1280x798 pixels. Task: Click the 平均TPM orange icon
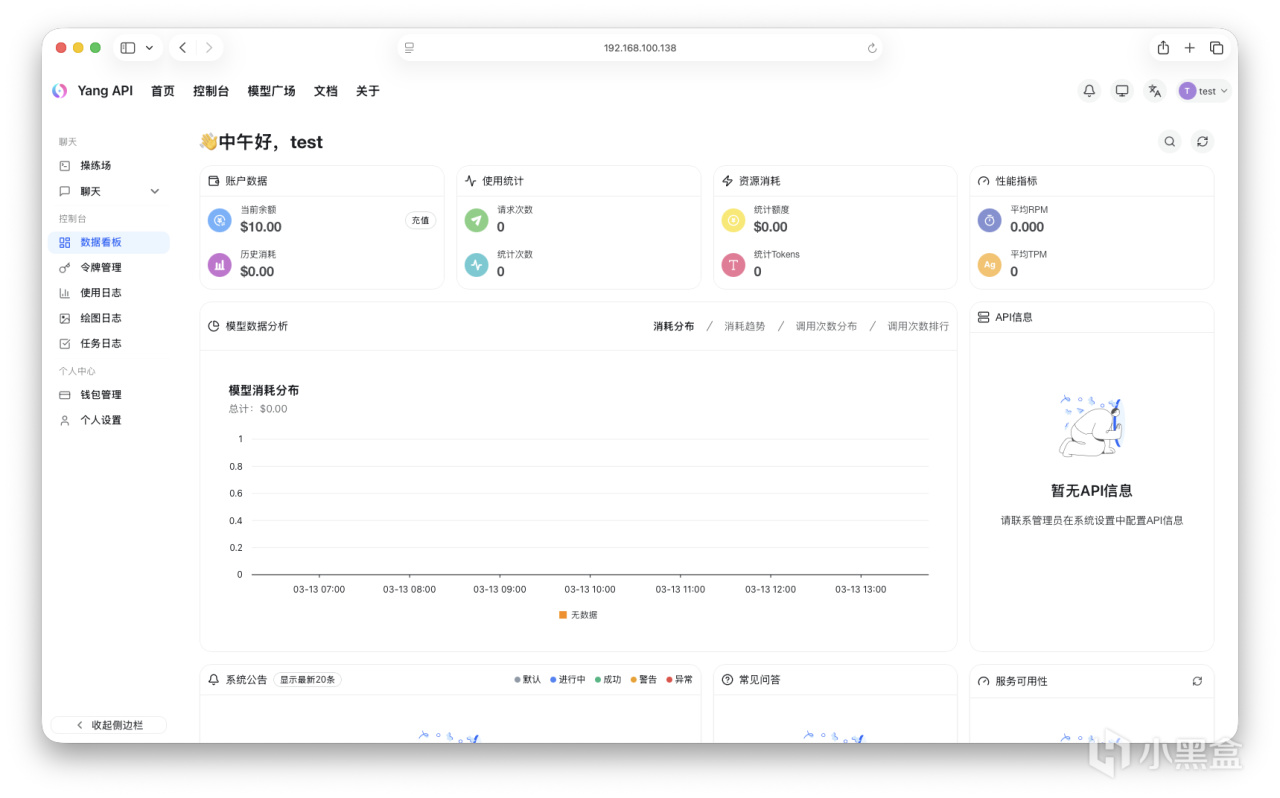coord(989,264)
